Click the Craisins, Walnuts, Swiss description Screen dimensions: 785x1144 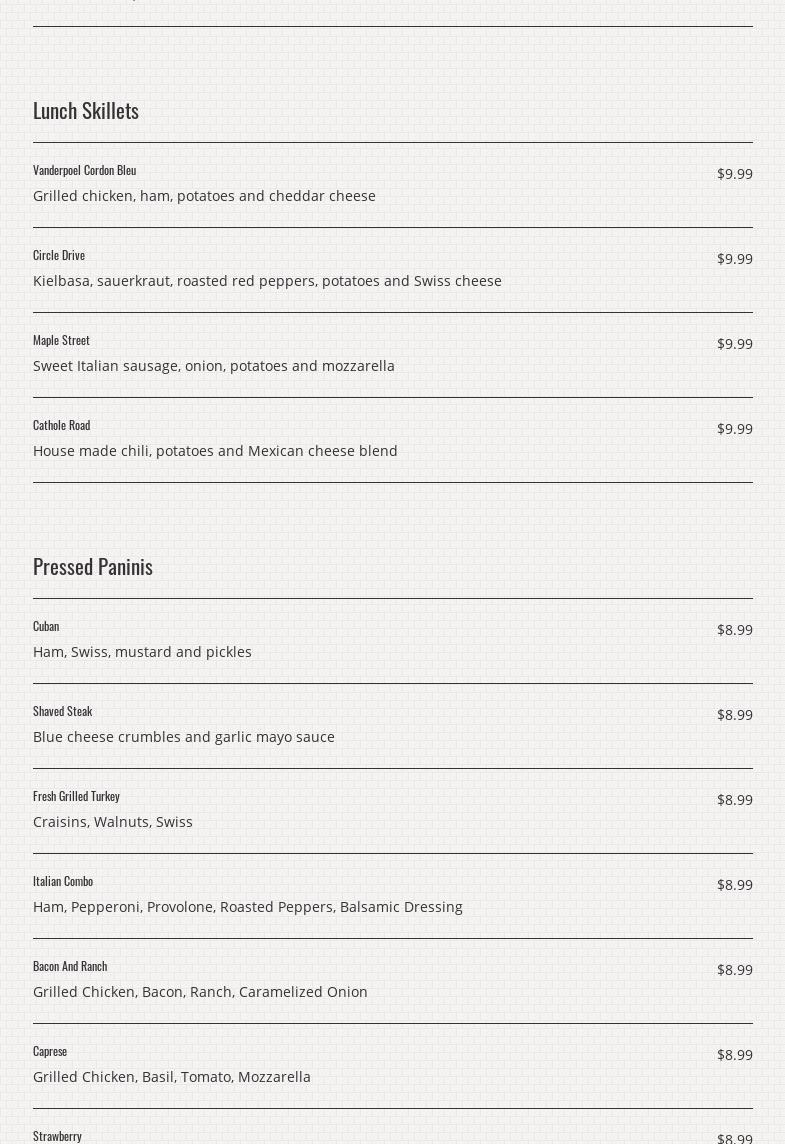point(113,822)
